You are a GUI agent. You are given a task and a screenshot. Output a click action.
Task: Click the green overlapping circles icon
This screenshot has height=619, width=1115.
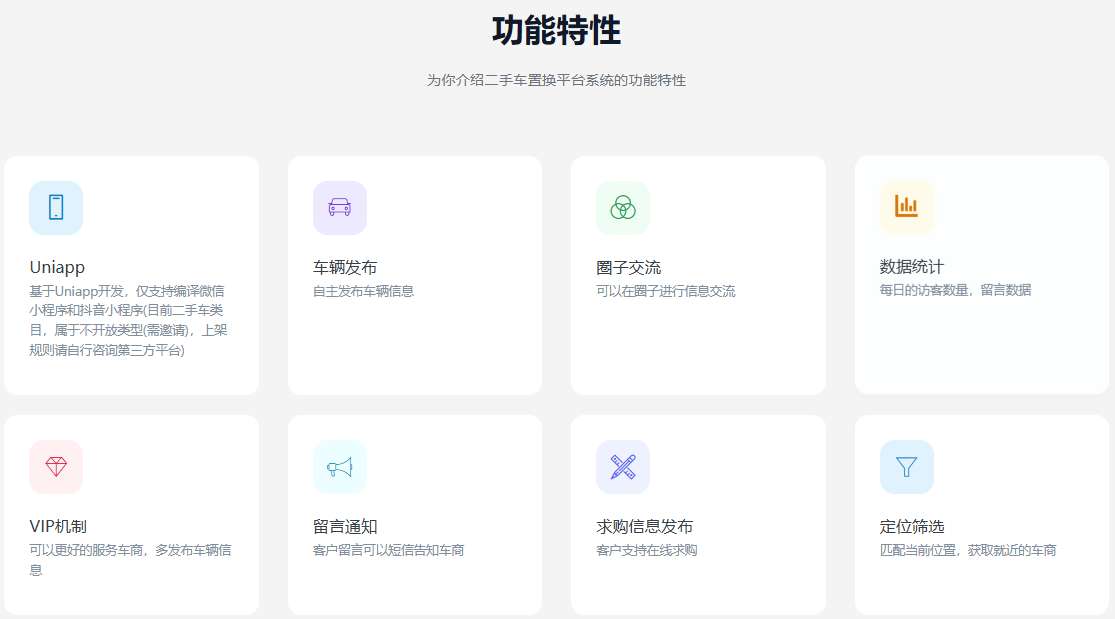click(623, 207)
